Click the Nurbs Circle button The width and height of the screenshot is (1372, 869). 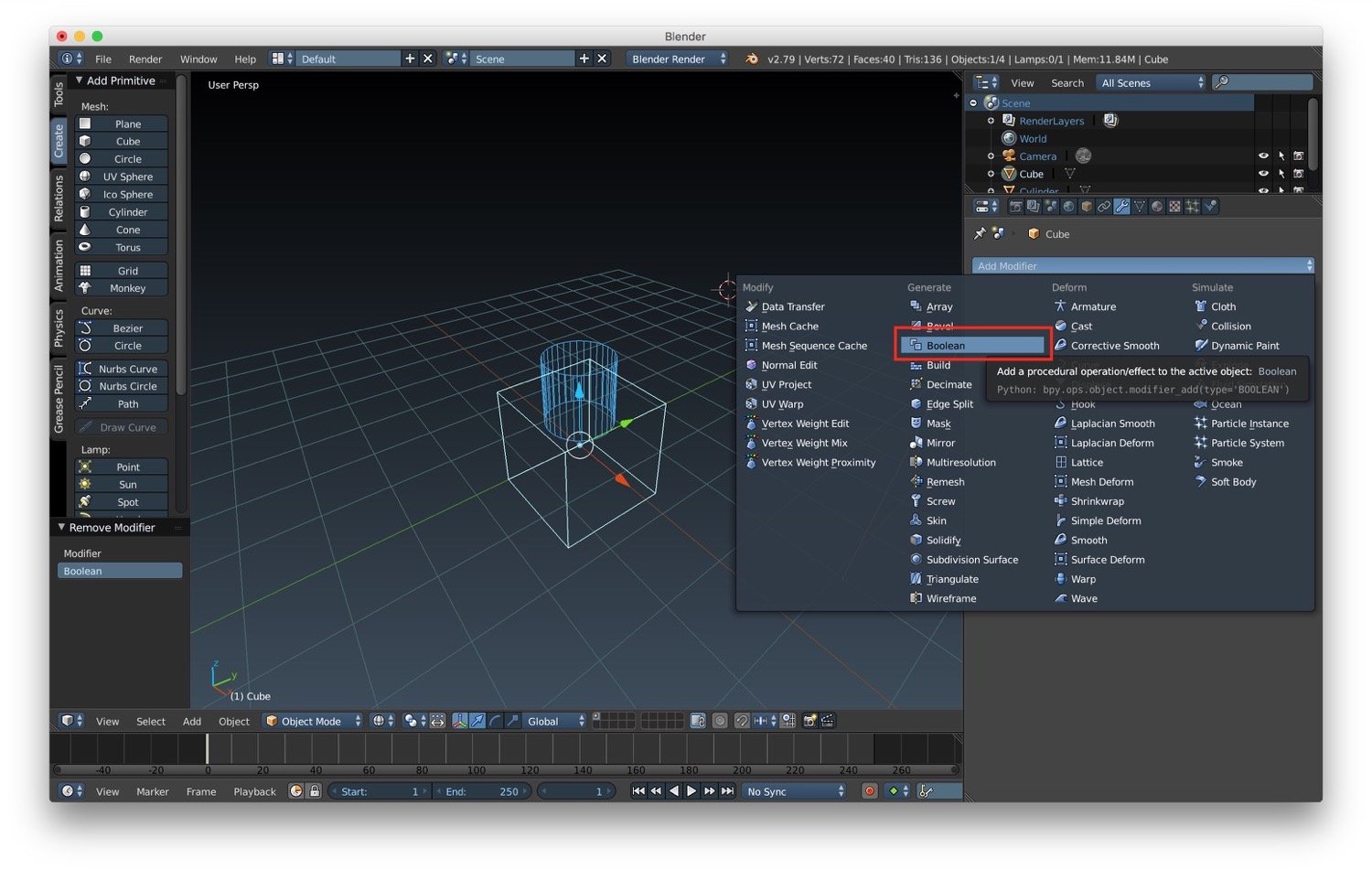[121, 386]
